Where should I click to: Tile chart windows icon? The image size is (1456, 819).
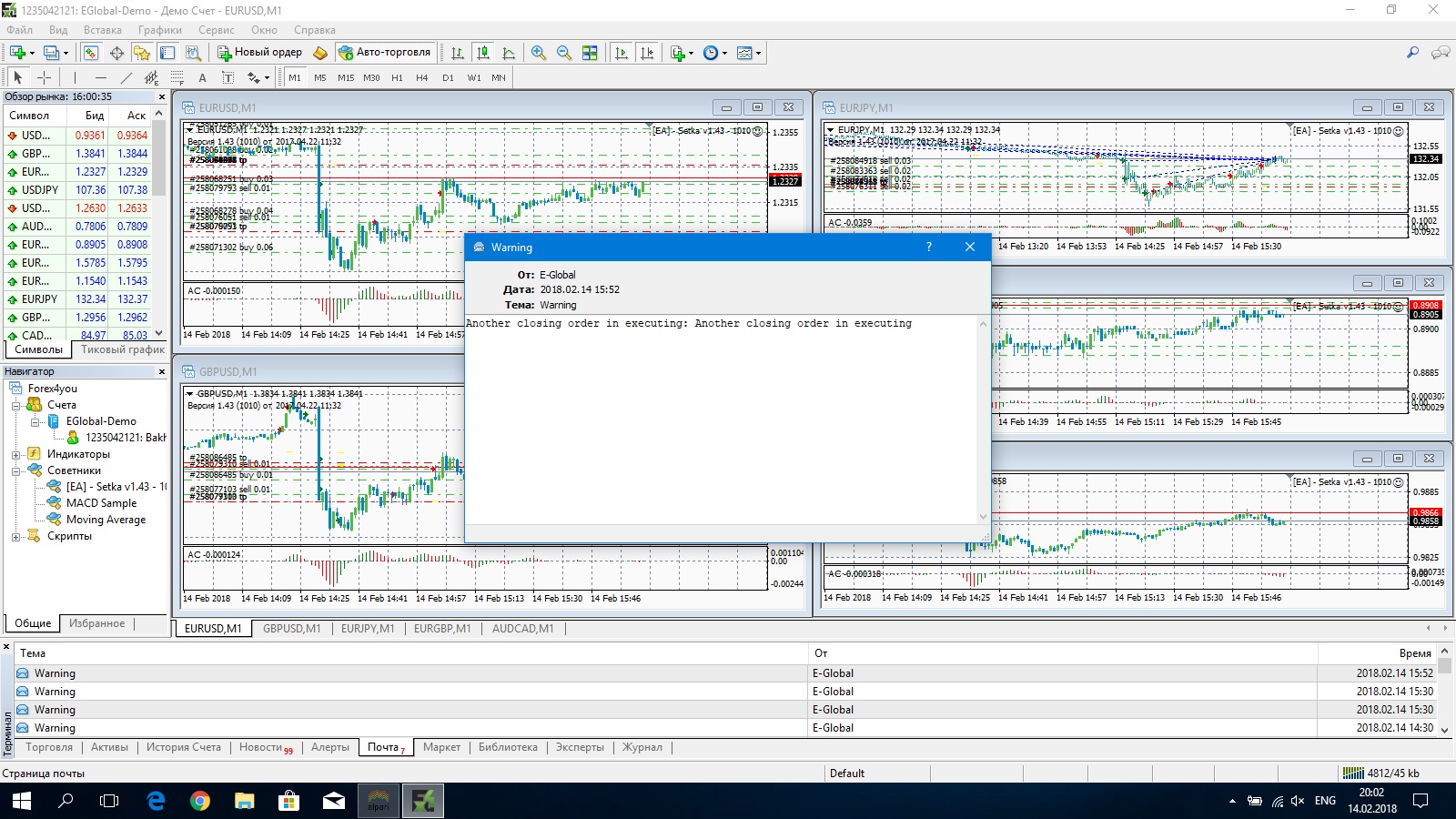point(590,53)
